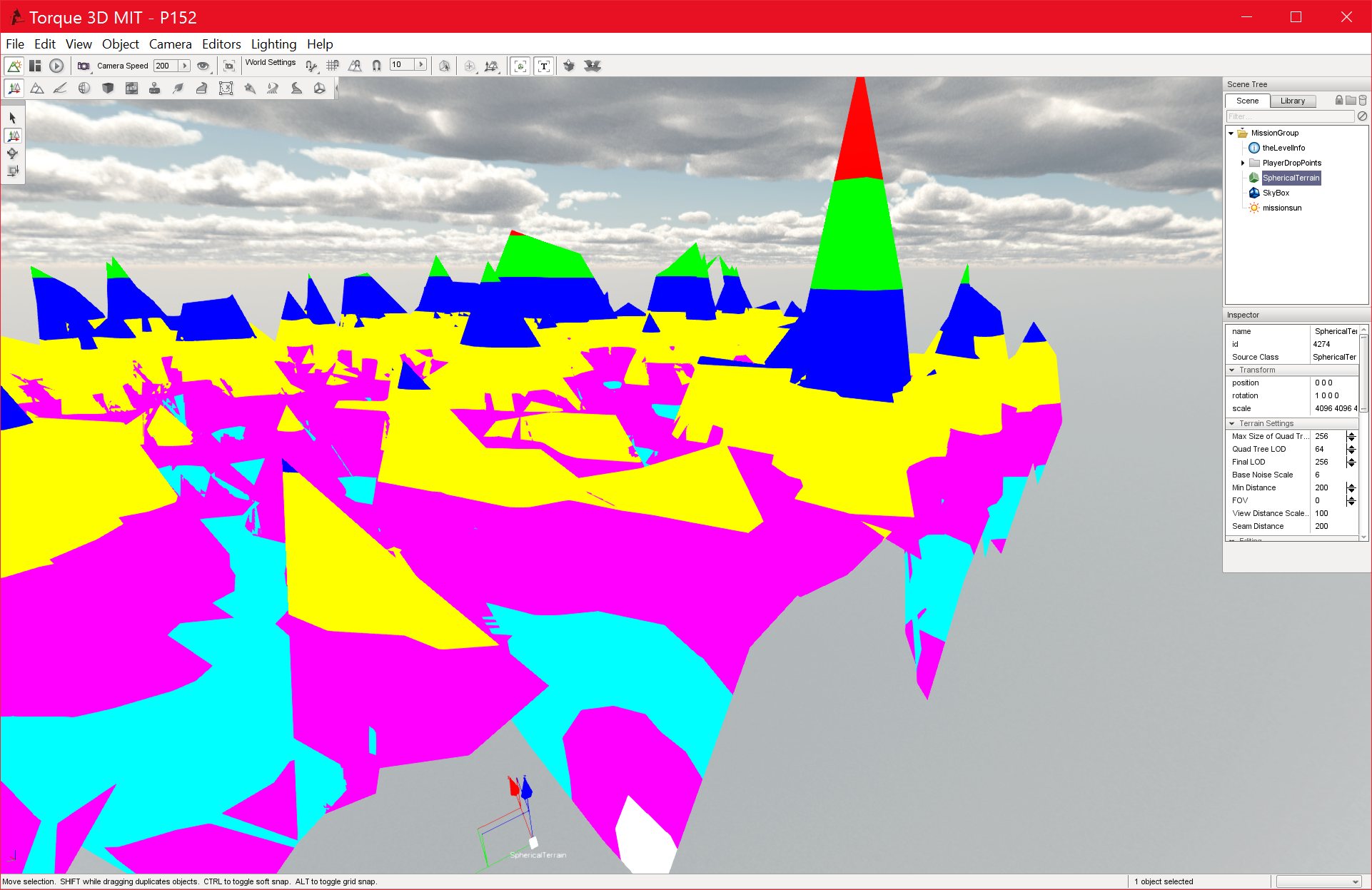This screenshot has height=890, width=1372.
Task: Open the World Editor button
Action: click(x=14, y=66)
